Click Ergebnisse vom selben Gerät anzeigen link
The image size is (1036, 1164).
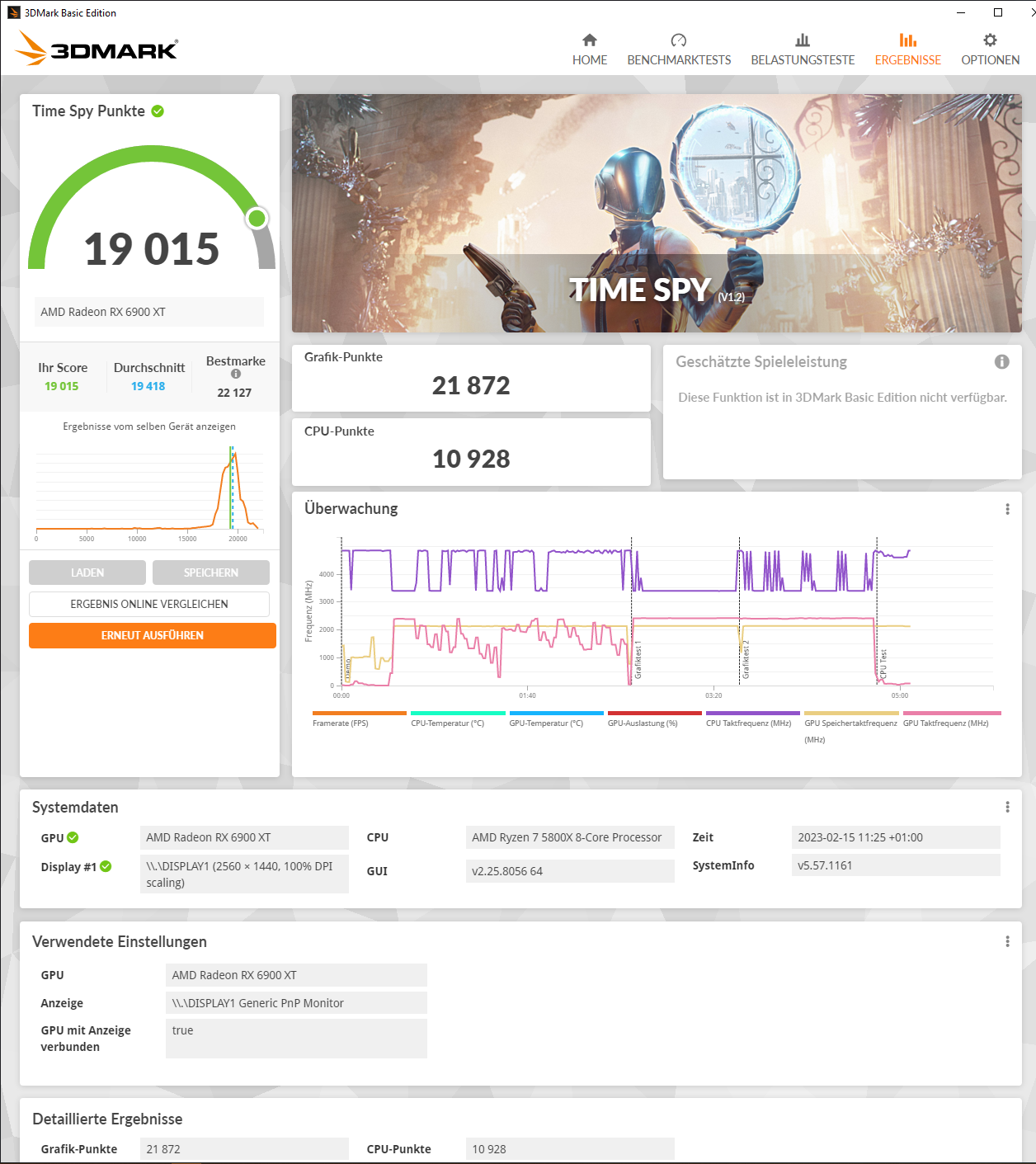tap(149, 426)
